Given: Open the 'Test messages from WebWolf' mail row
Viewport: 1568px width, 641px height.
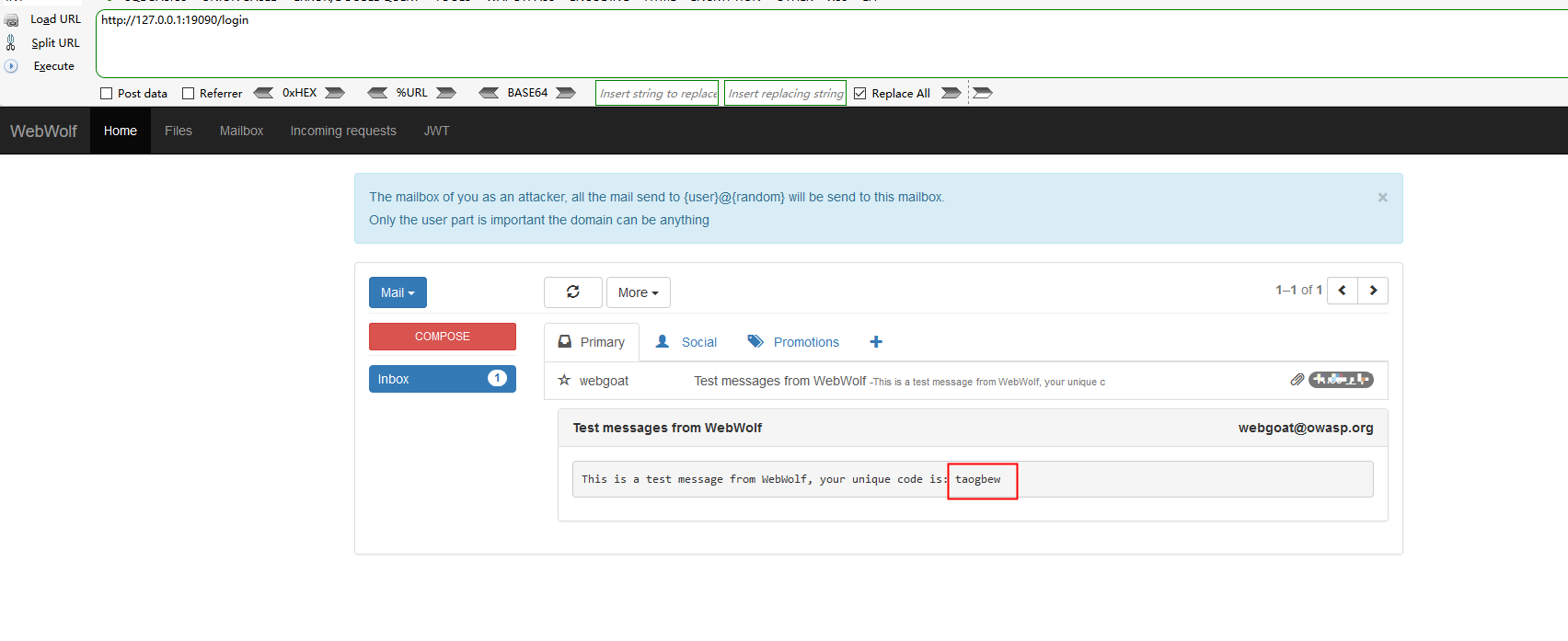Looking at the screenshot, I should point(966,381).
